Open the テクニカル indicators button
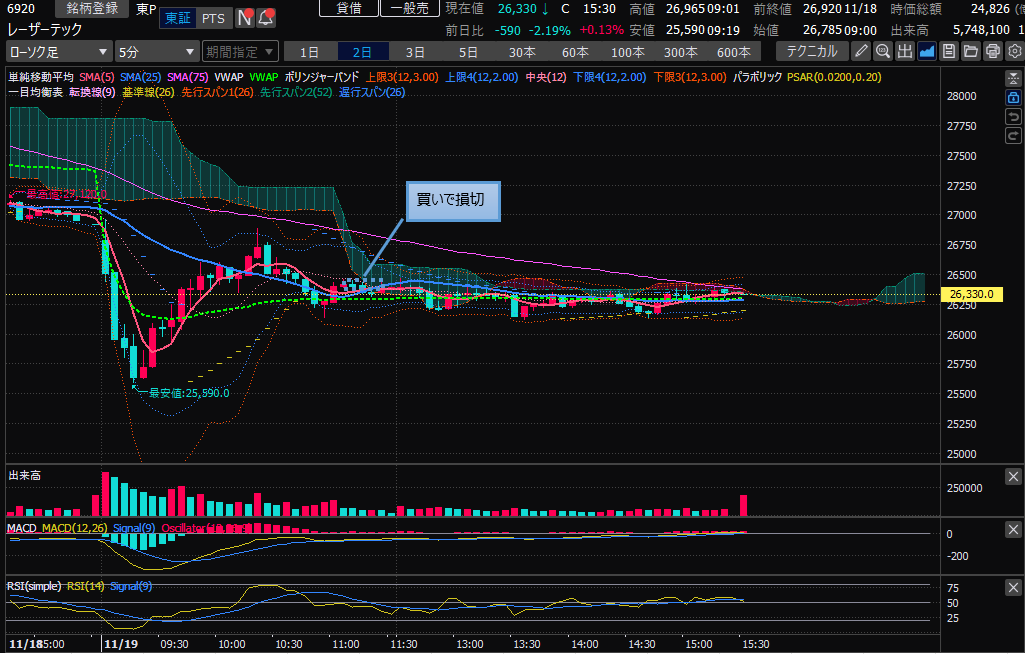 811,51
